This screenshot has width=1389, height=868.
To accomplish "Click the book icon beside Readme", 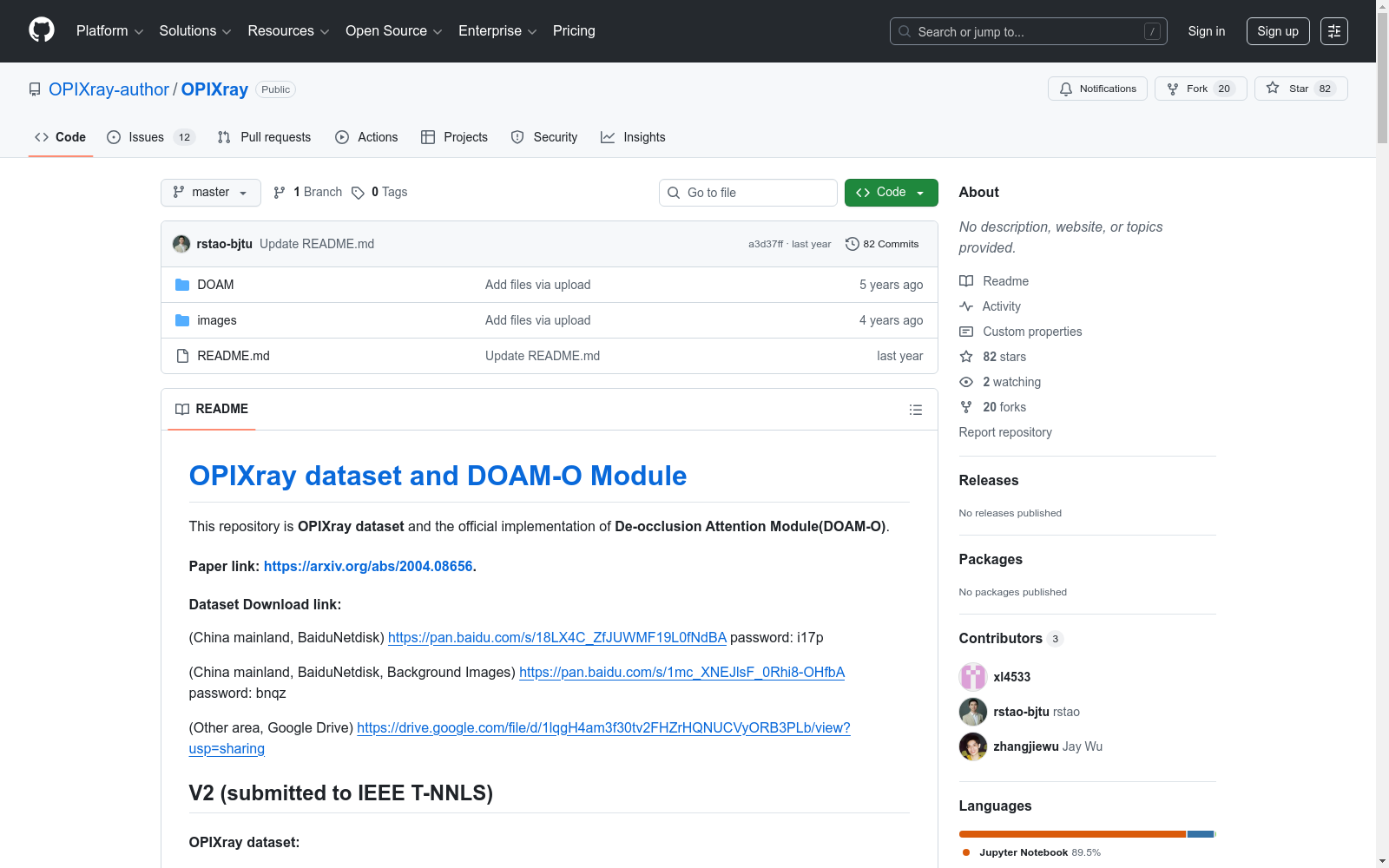I will coord(966,281).
